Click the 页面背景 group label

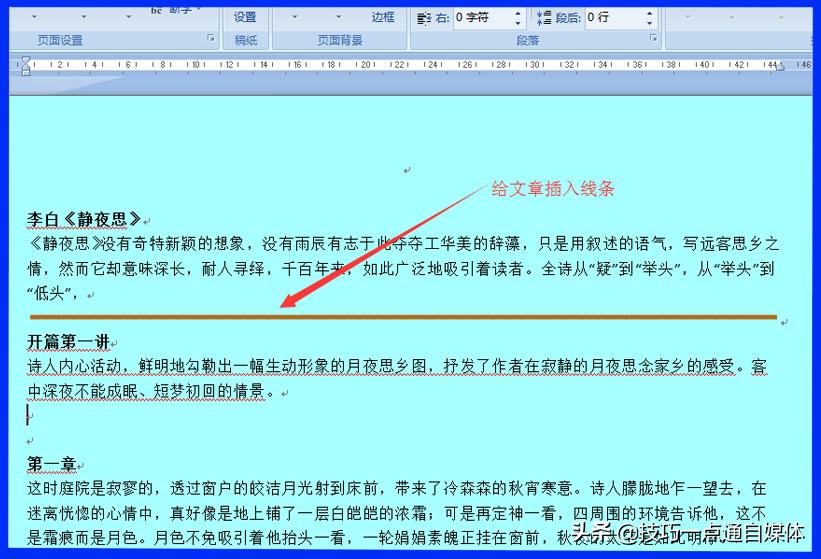(x=340, y=40)
